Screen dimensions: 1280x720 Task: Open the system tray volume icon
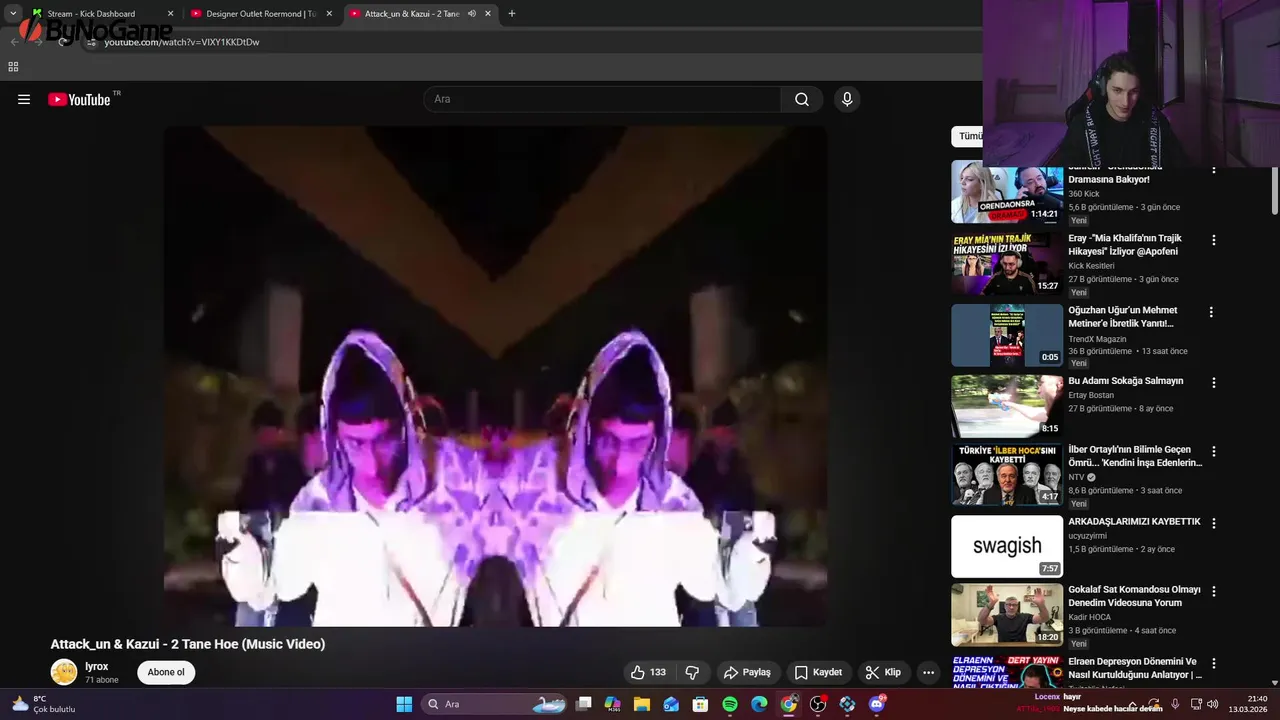(x=1213, y=704)
